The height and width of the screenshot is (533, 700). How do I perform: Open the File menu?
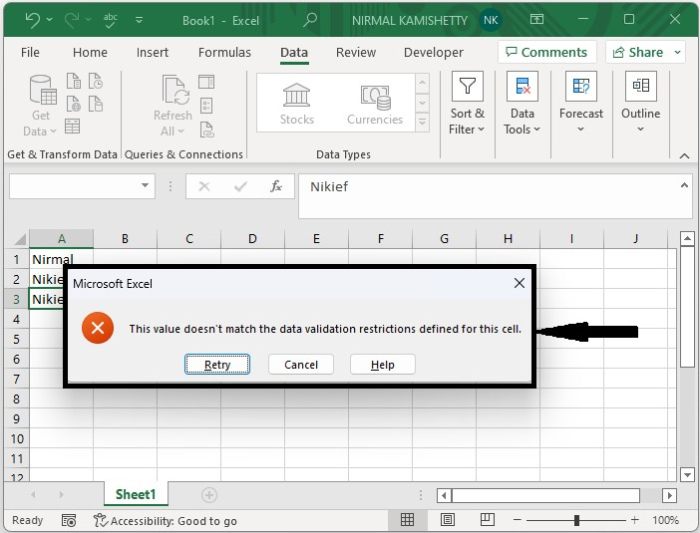point(30,52)
